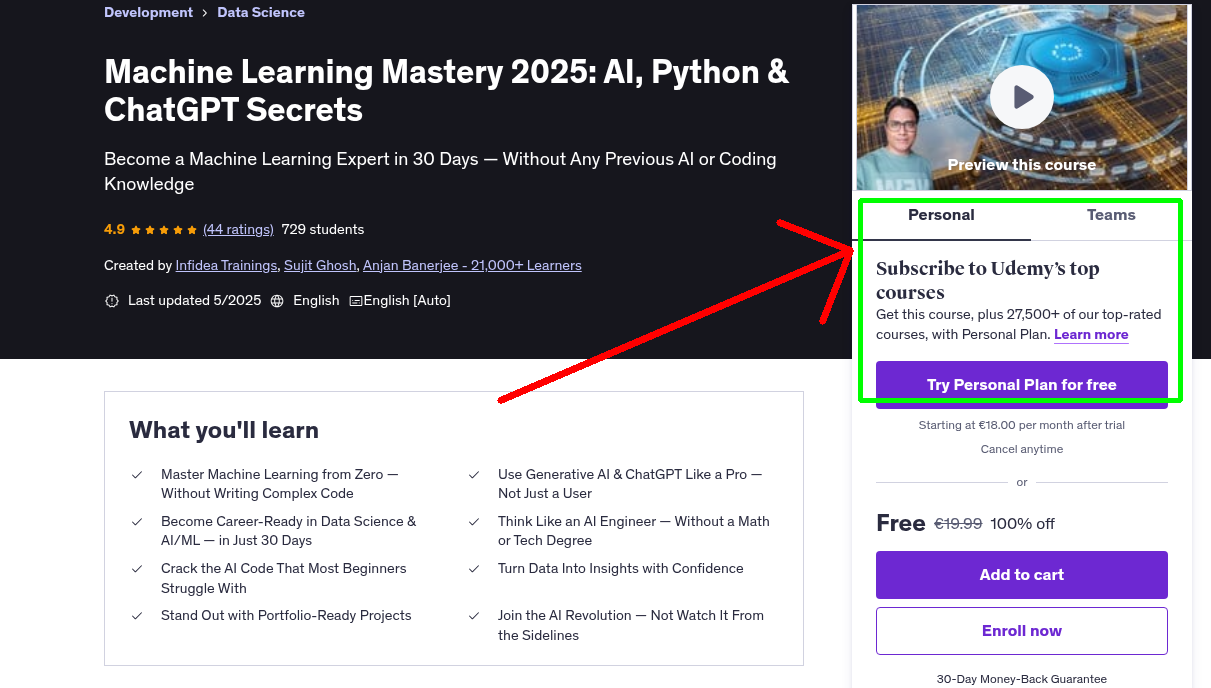Click 'Join the AI Revolution' item
The image size is (1211, 688).
[x=631, y=625]
